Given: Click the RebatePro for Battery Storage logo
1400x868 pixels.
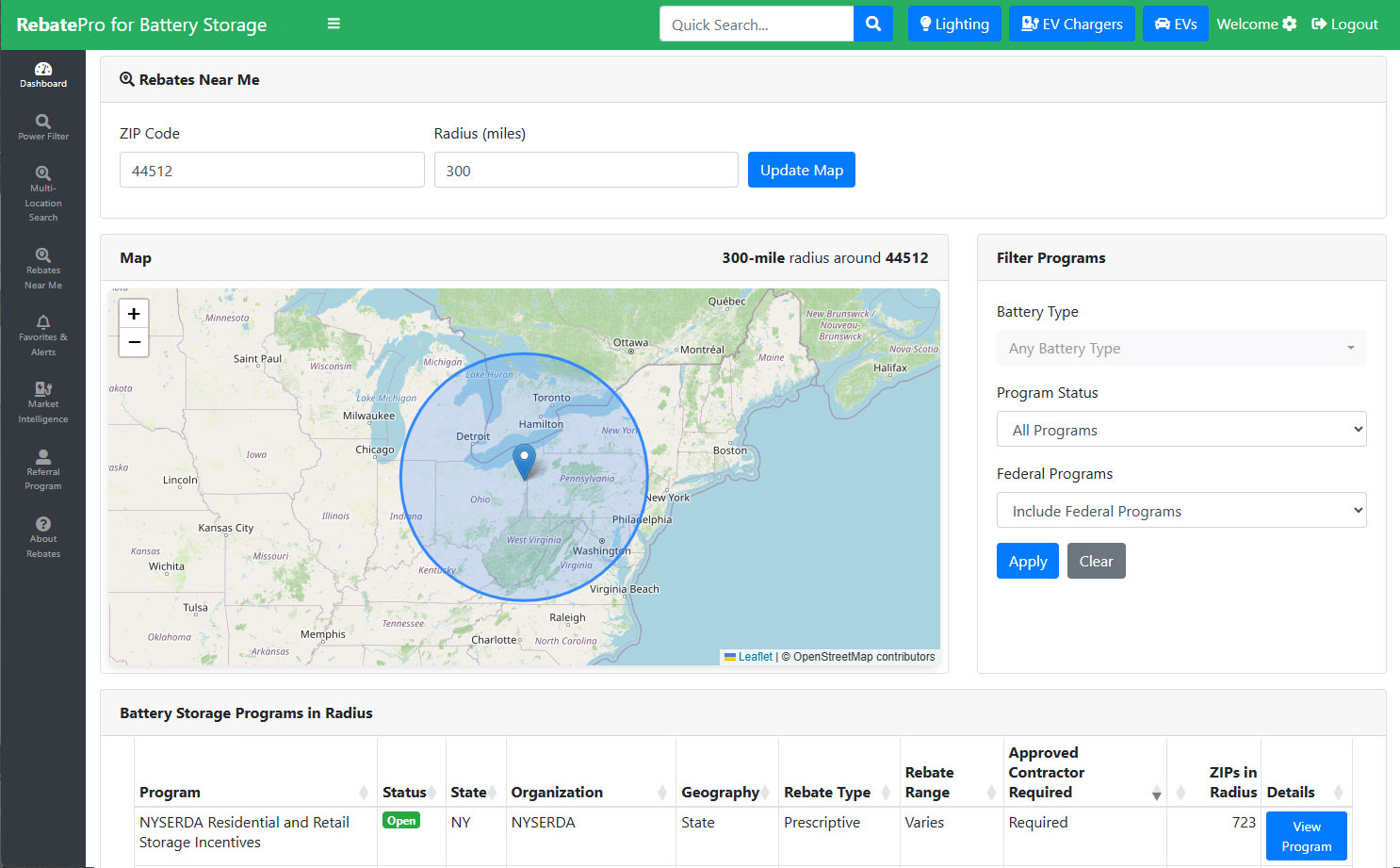Looking at the screenshot, I should pyautogui.click(x=141, y=25).
